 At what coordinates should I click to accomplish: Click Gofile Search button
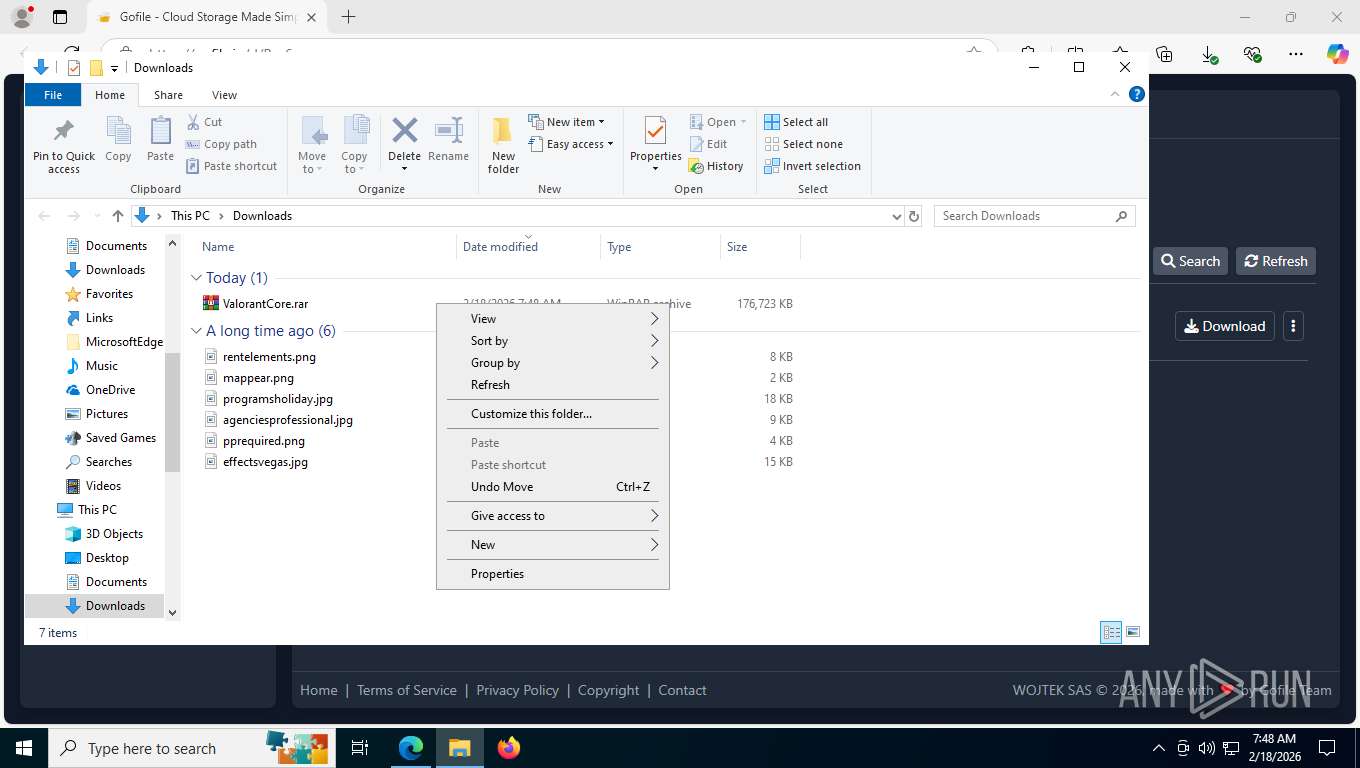coord(1190,261)
